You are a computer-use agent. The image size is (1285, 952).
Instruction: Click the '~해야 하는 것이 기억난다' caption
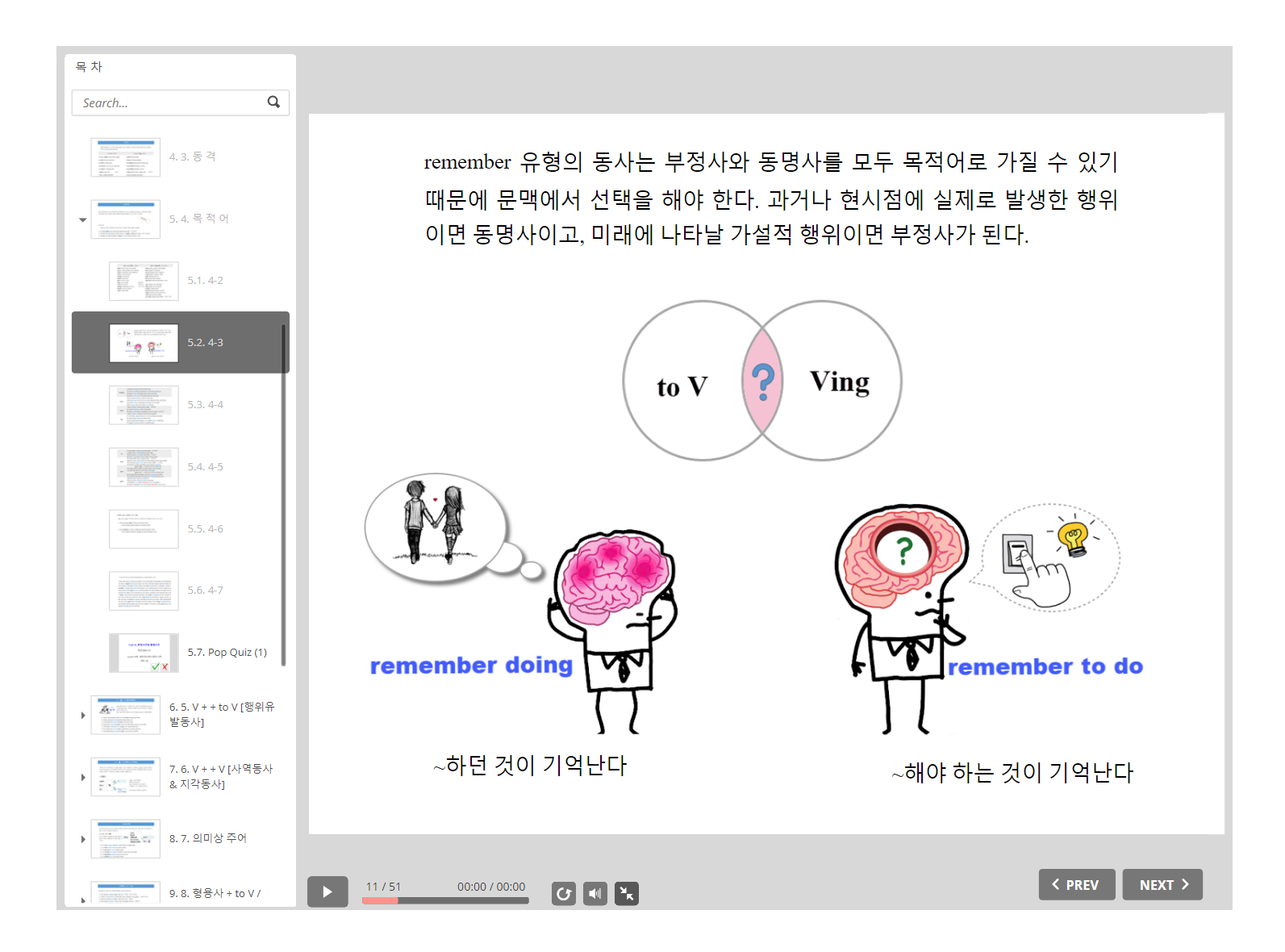[x=1012, y=772]
